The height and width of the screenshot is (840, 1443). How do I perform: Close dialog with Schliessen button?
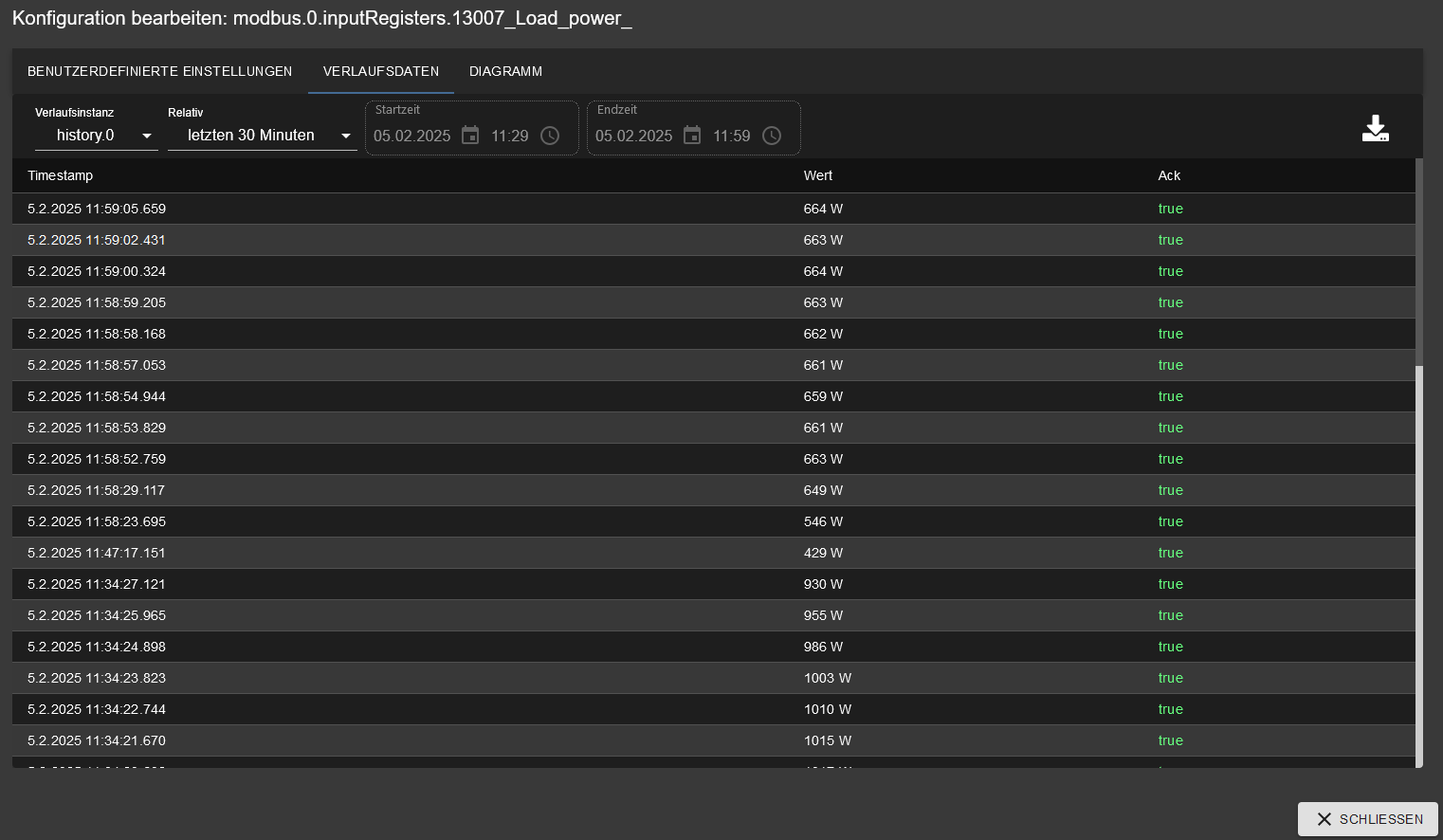1368,819
